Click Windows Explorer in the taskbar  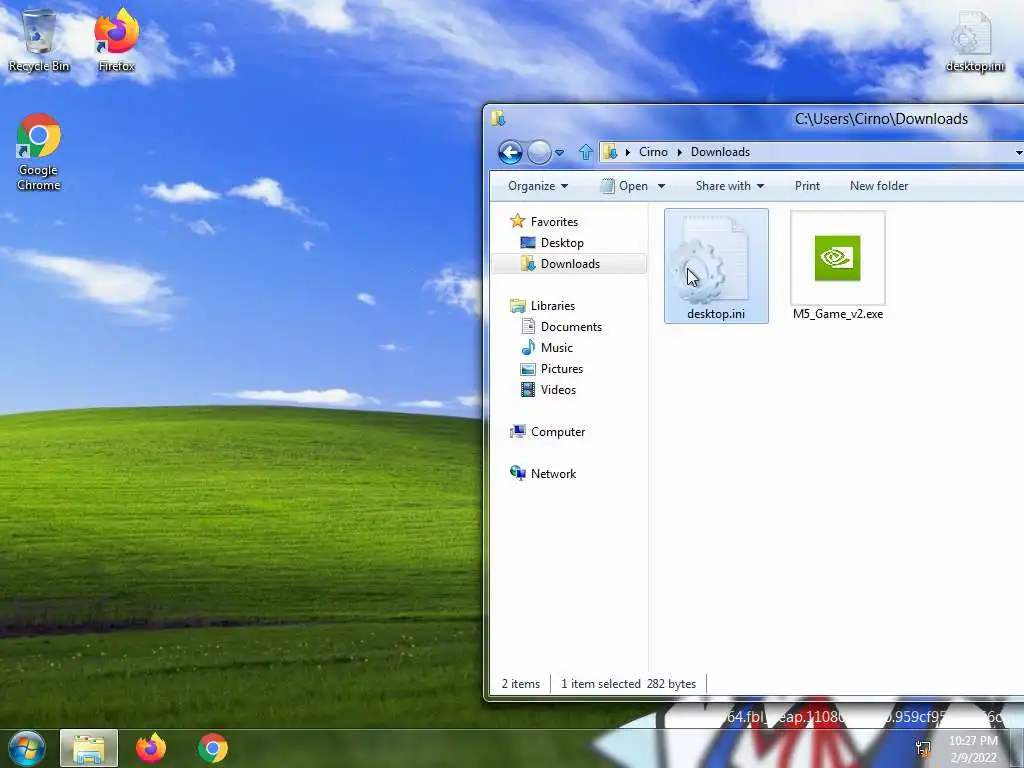tap(89, 748)
